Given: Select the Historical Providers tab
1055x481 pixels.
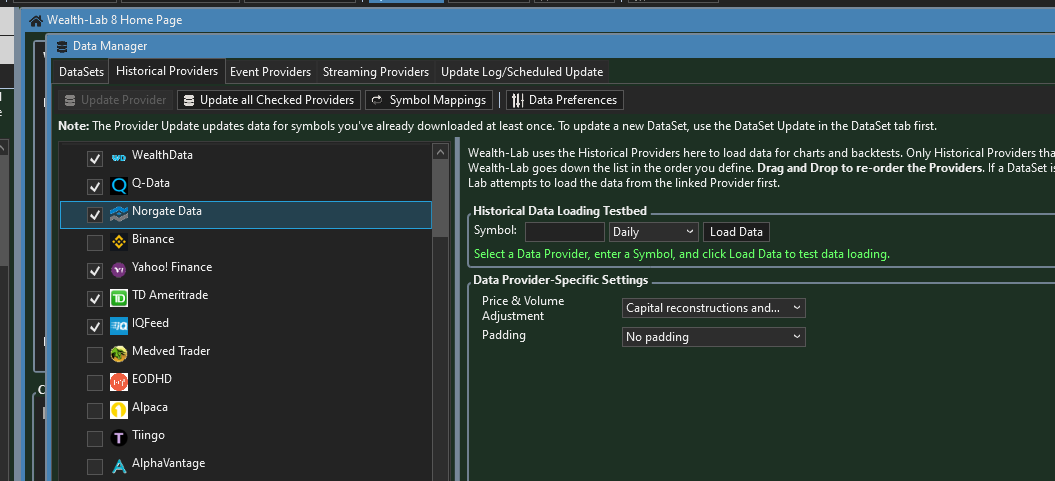Looking at the screenshot, I should coord(167,71).
